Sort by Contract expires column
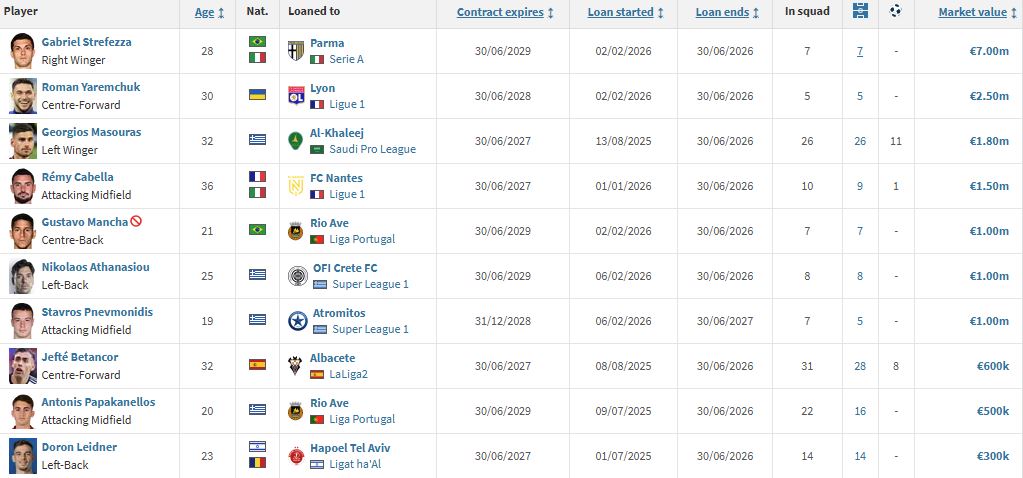 505,12
